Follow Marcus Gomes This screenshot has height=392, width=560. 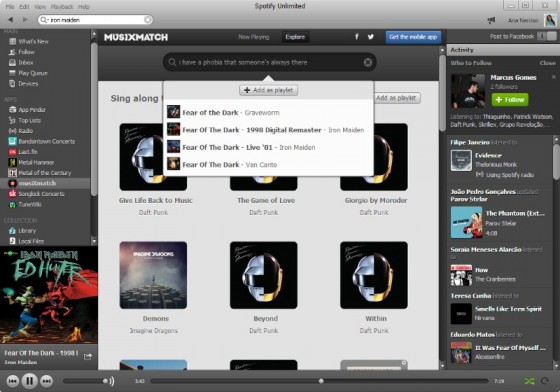[510, 100]
